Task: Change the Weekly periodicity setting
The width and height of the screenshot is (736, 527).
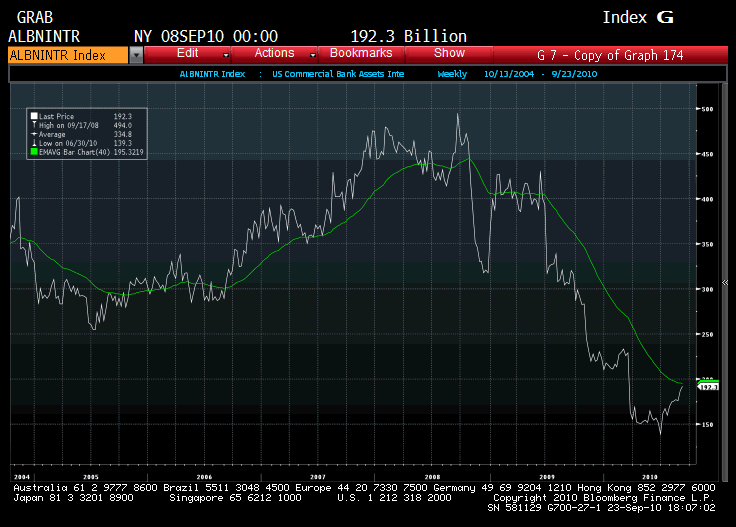Action: tap(452, 74)
